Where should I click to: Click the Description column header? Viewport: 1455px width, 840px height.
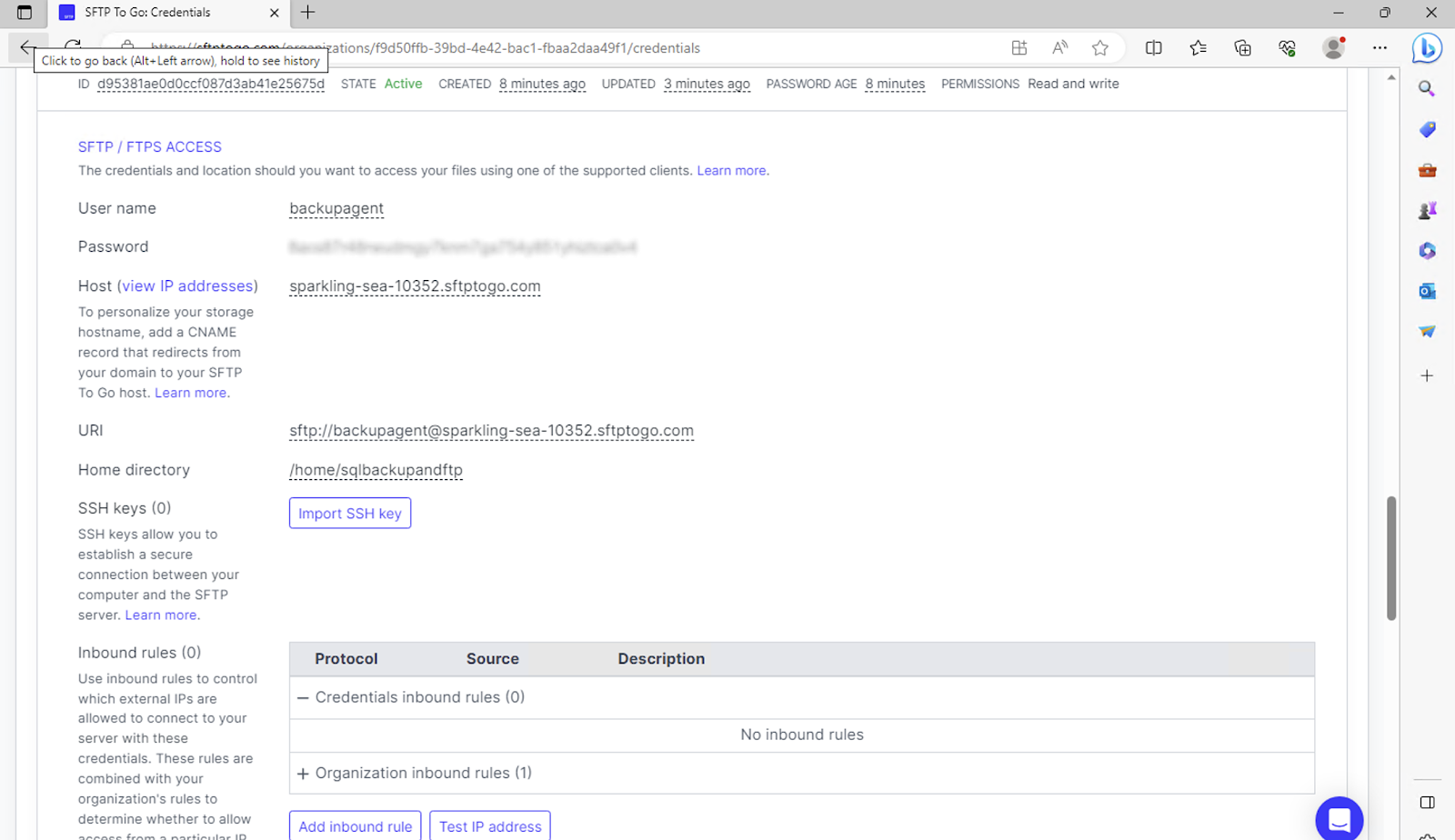661,659
